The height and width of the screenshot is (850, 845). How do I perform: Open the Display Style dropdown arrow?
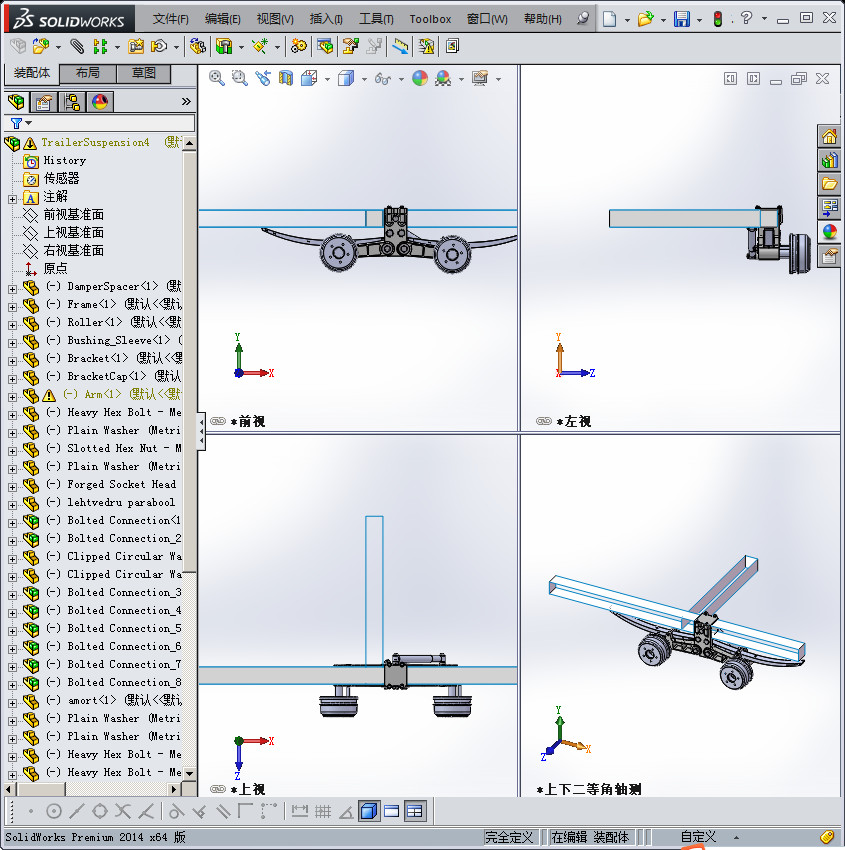pos(364,79)
